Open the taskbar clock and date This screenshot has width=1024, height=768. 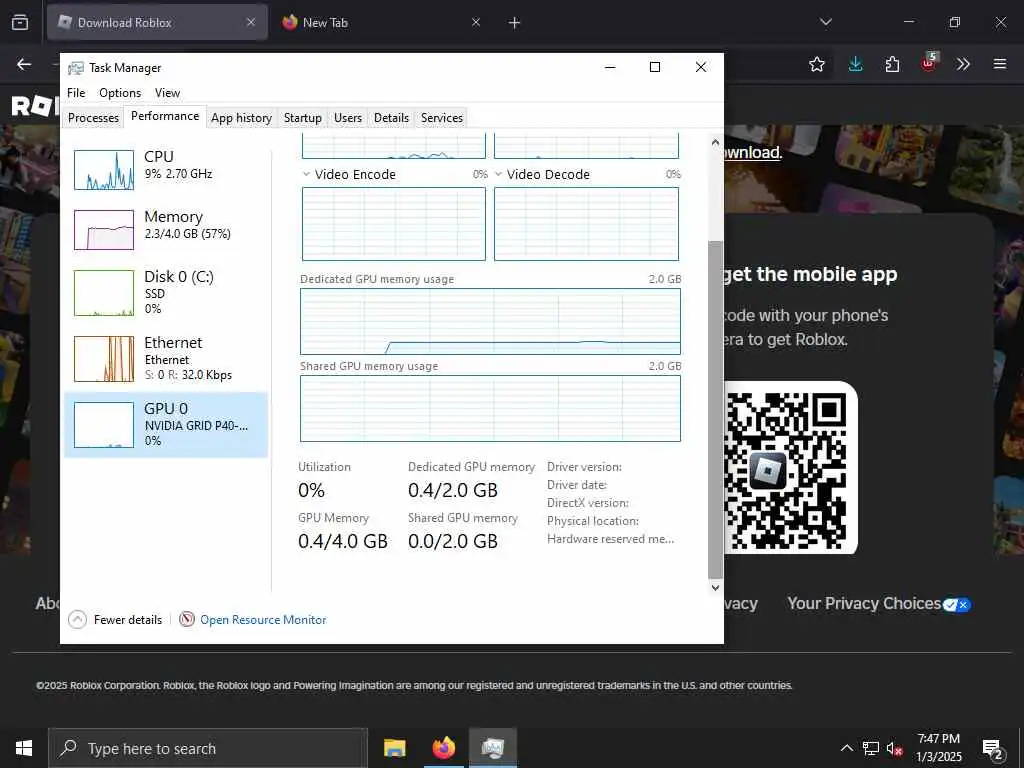[x=938, y=748]
